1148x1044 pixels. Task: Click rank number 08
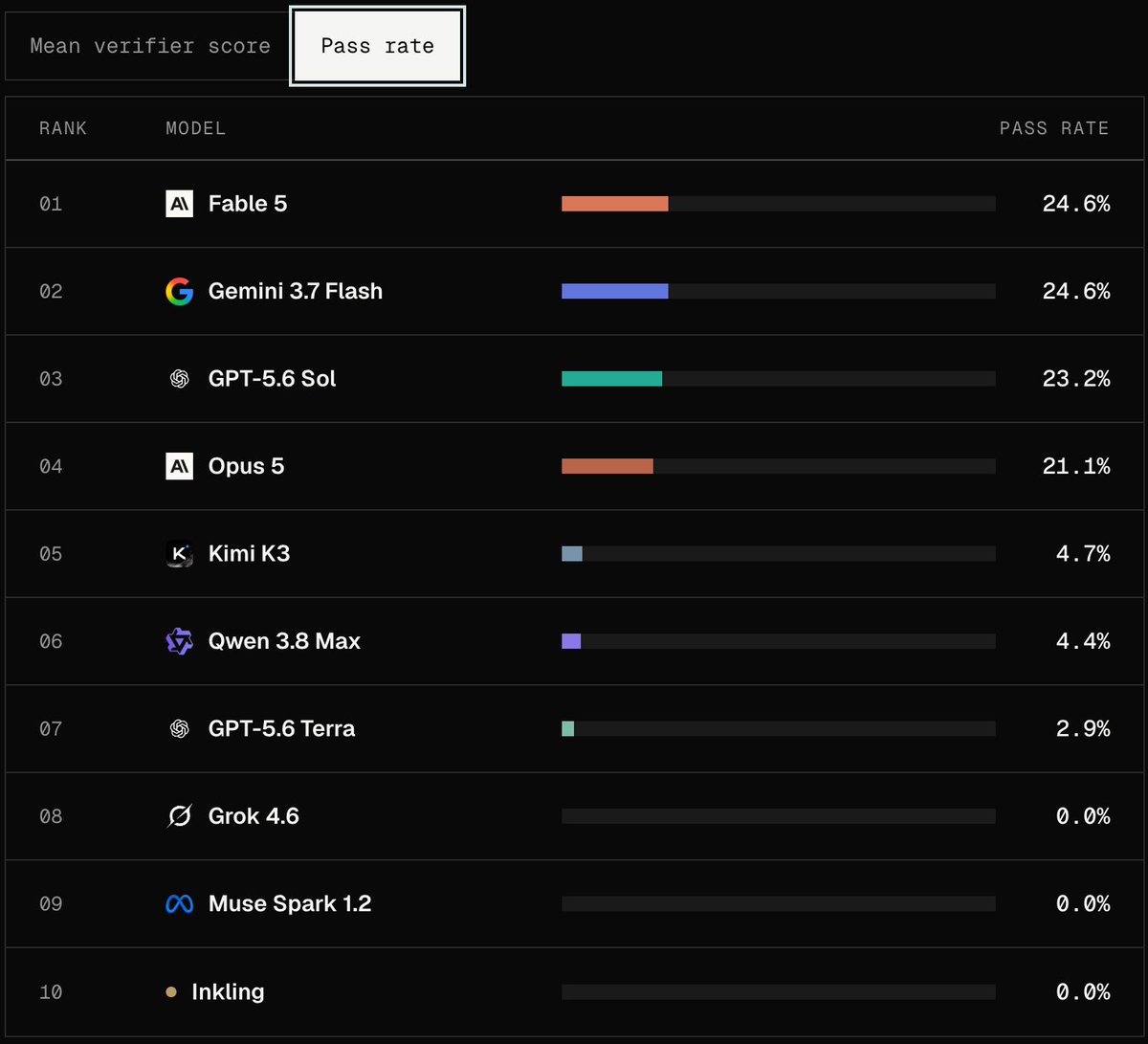51,816
